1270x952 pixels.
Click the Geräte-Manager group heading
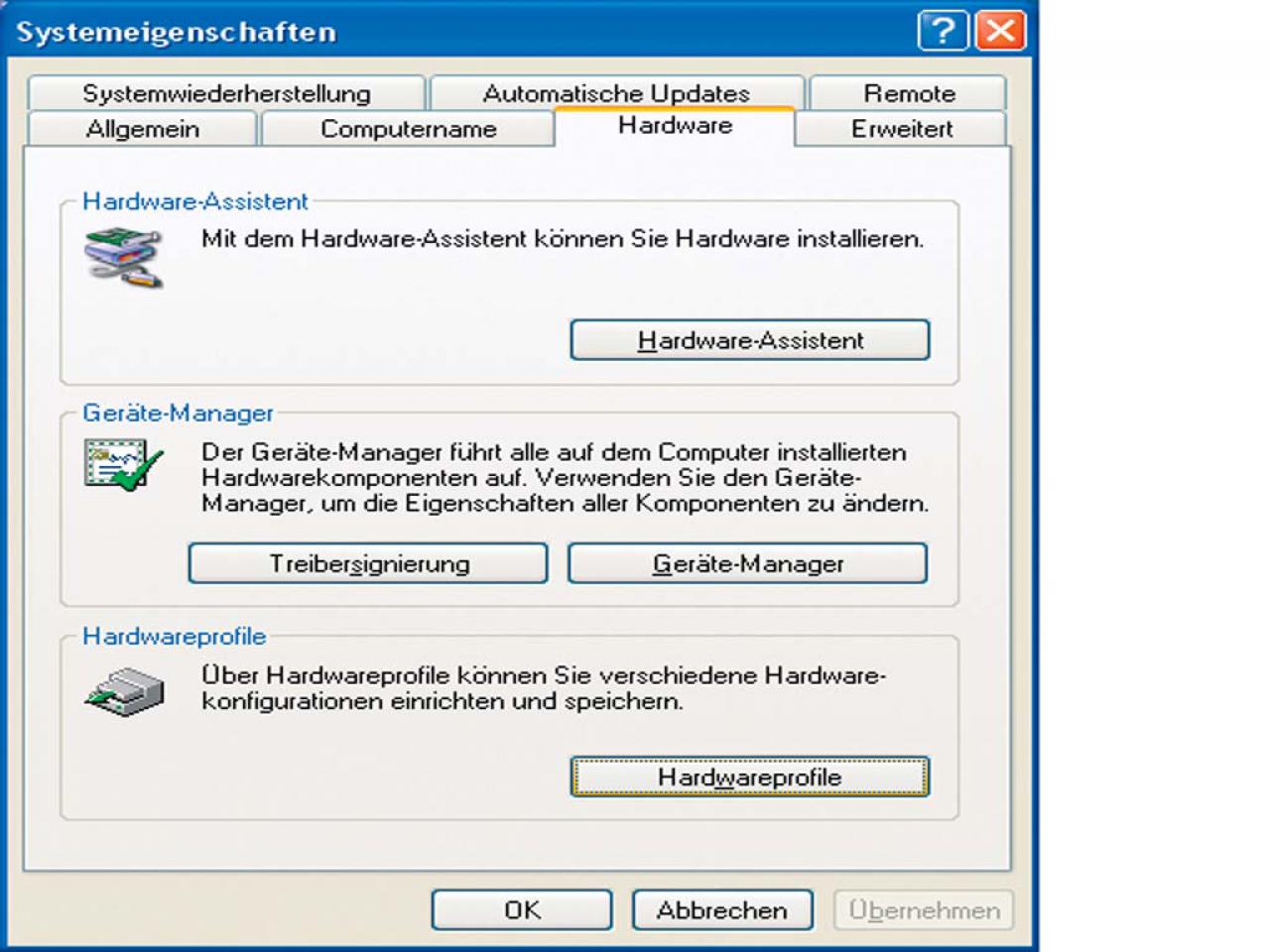tap(178, 413)
